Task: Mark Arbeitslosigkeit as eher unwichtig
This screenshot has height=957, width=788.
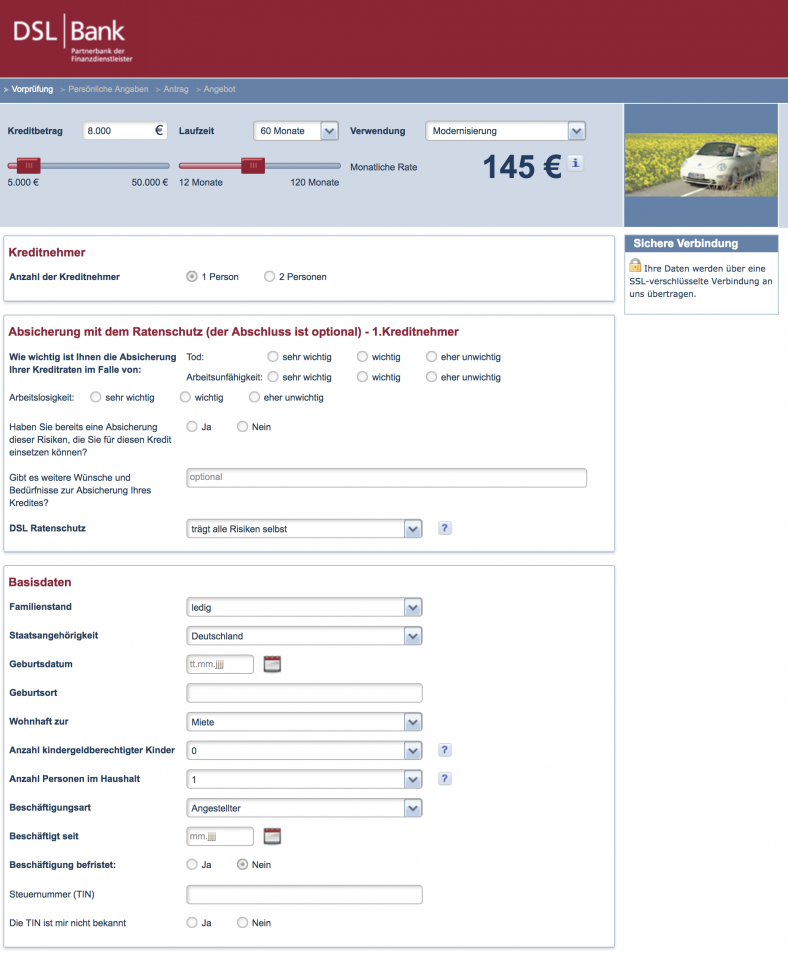Action: pyautogui.click(x=254, y=397)
